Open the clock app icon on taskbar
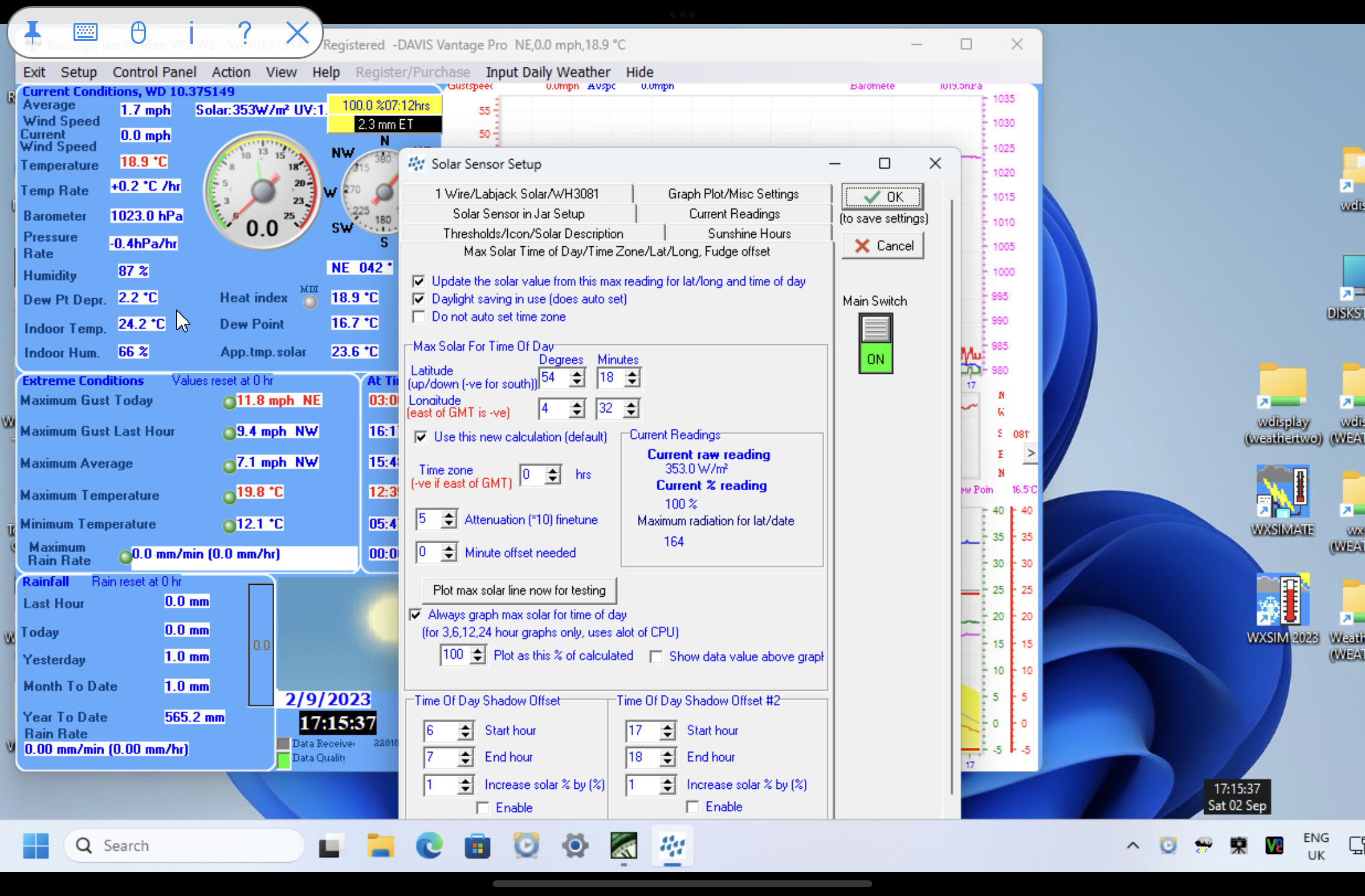The image size is (1365, 896). pos(526,846)
